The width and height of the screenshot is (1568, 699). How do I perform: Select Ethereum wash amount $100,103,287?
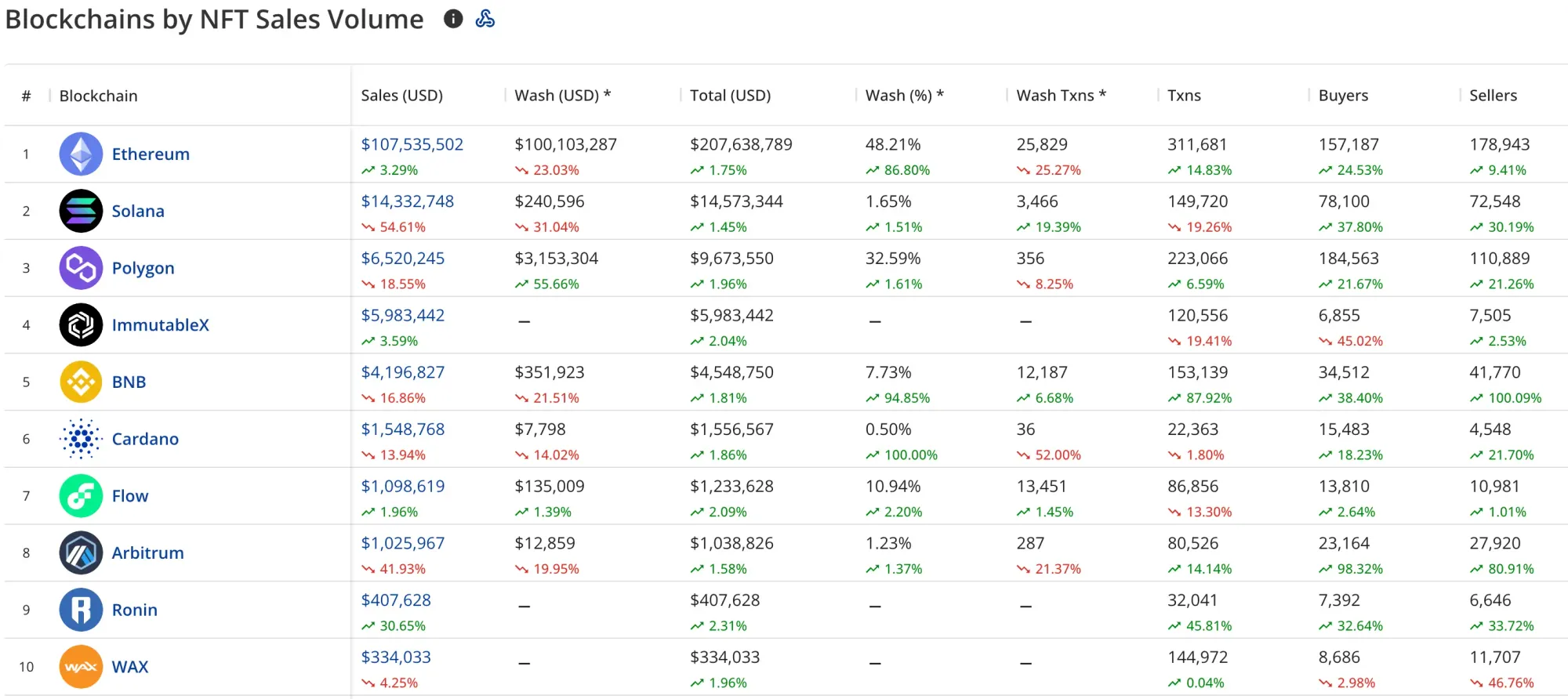[x=565, y=144]
